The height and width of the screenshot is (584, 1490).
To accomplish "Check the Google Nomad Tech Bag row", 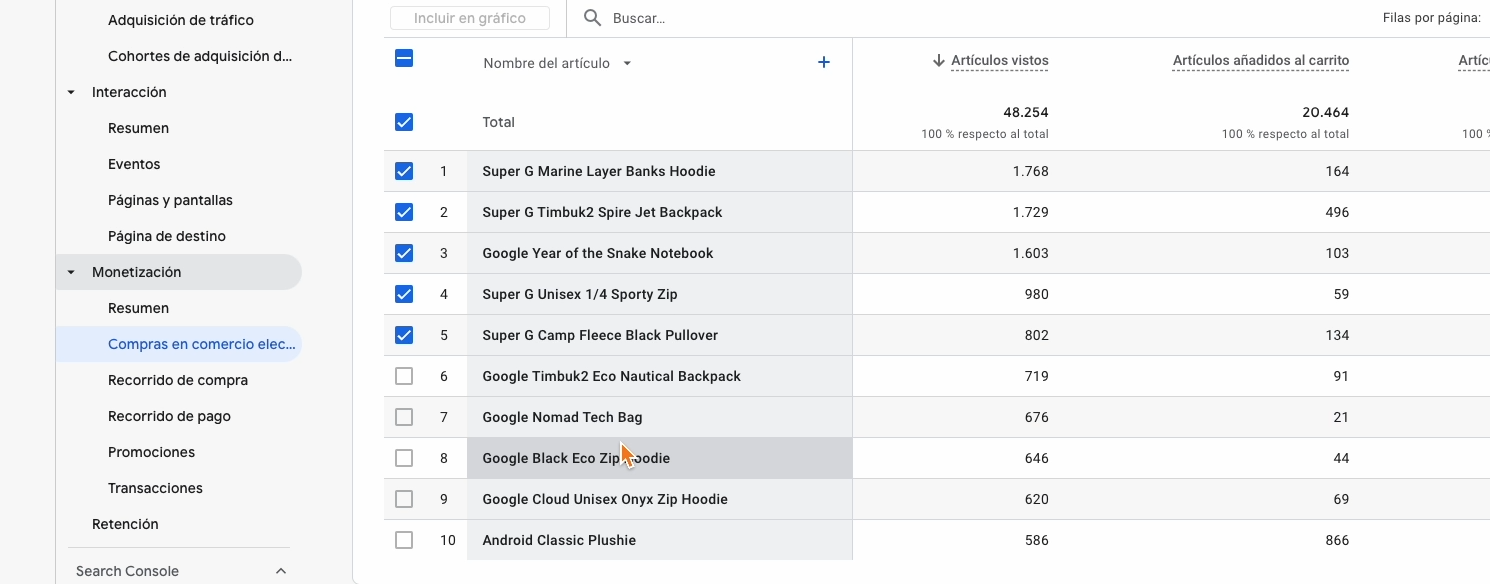I will (x=404, y=417).
